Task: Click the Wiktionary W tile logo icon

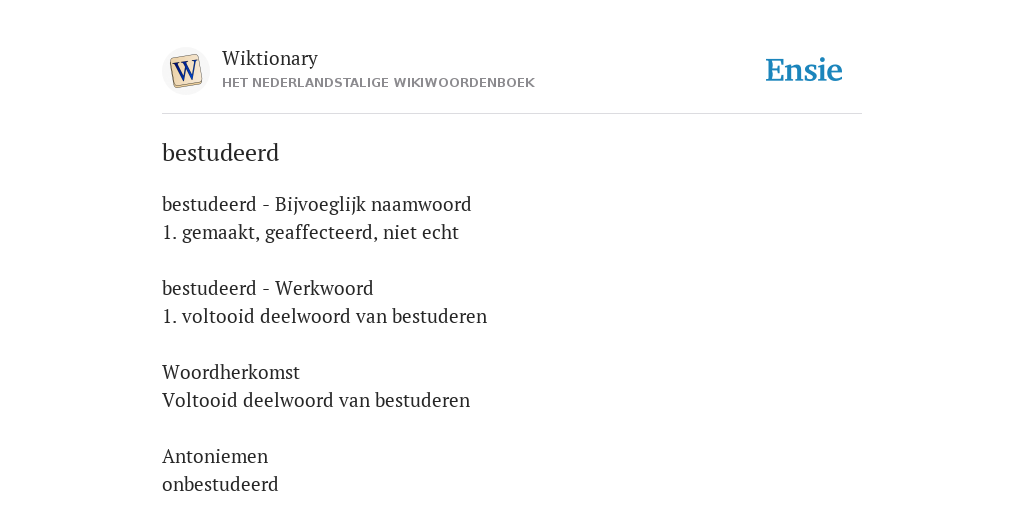Action: coord(185,71)
